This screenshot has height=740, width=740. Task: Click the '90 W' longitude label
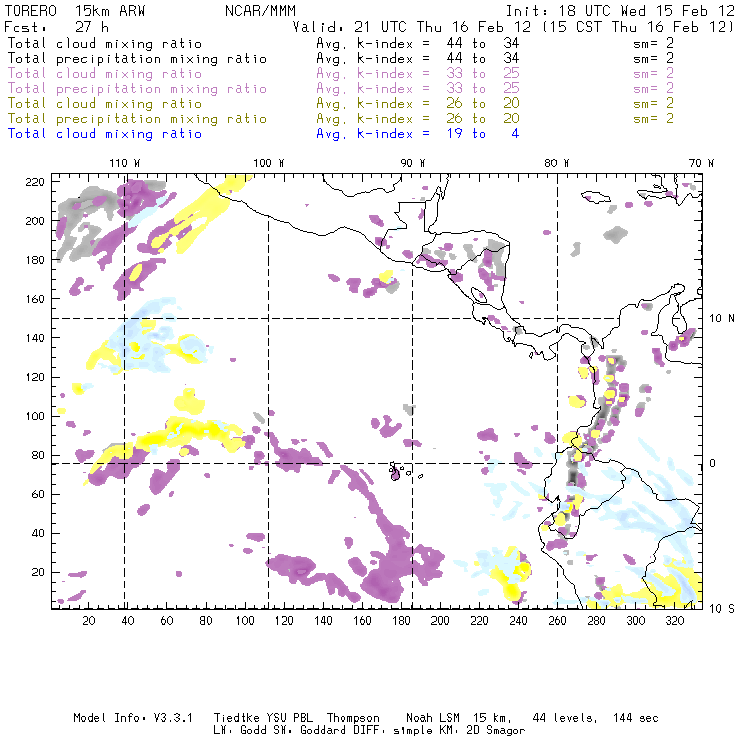413,163
